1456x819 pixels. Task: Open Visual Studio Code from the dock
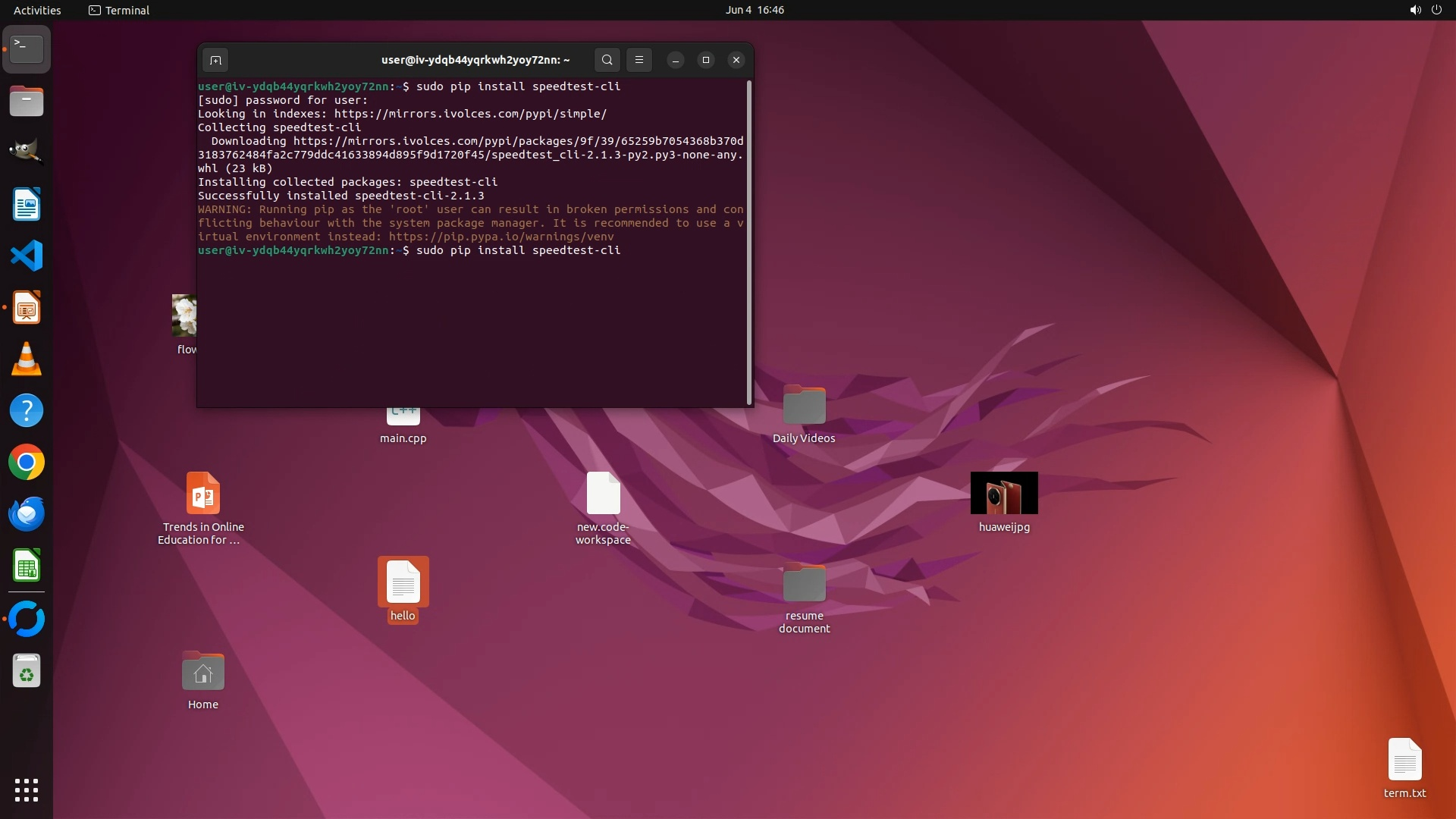(x=27, y=256)
